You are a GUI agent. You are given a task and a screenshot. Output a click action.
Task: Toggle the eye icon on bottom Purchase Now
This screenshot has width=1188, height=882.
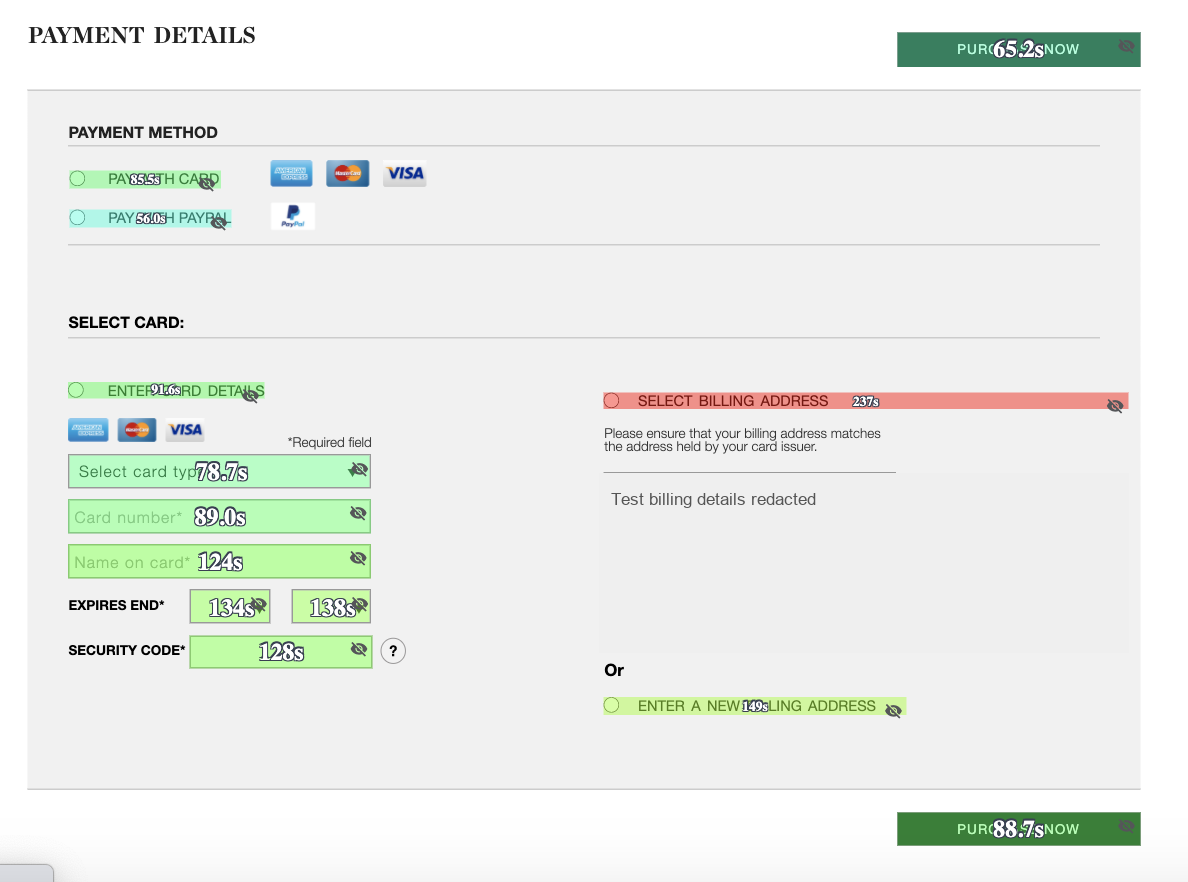[x=1127, y=826]
